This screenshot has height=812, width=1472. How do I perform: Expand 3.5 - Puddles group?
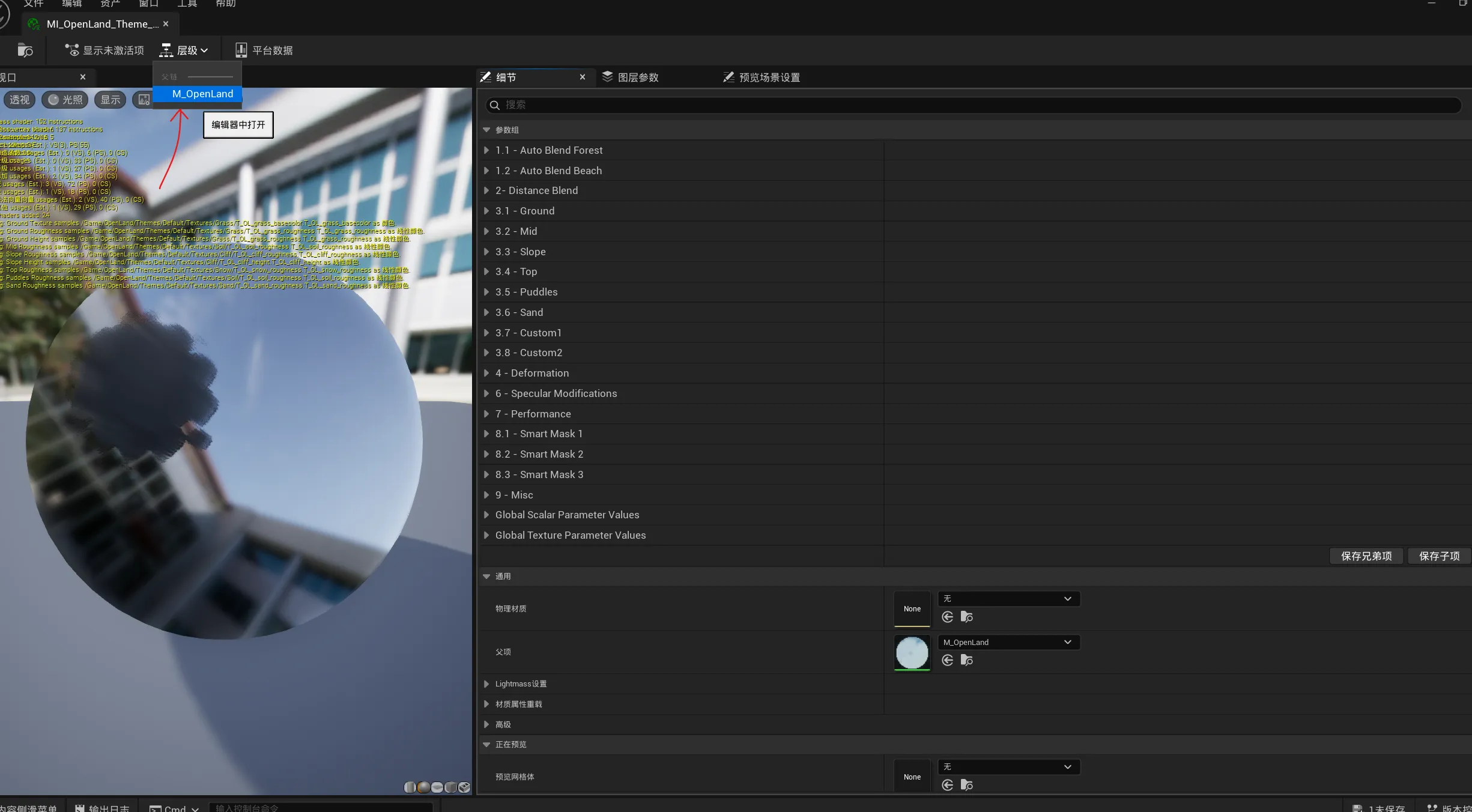[x=486, y=292]
